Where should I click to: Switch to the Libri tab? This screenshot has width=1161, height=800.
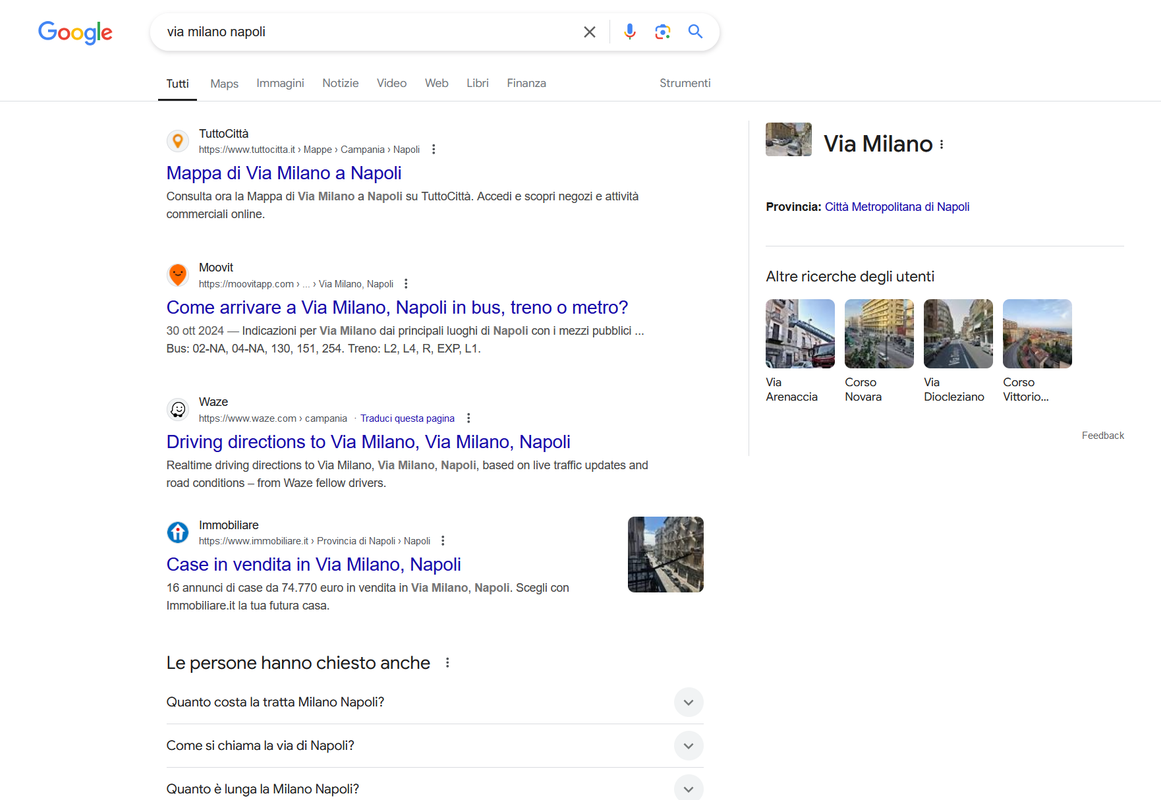(478, 83)
